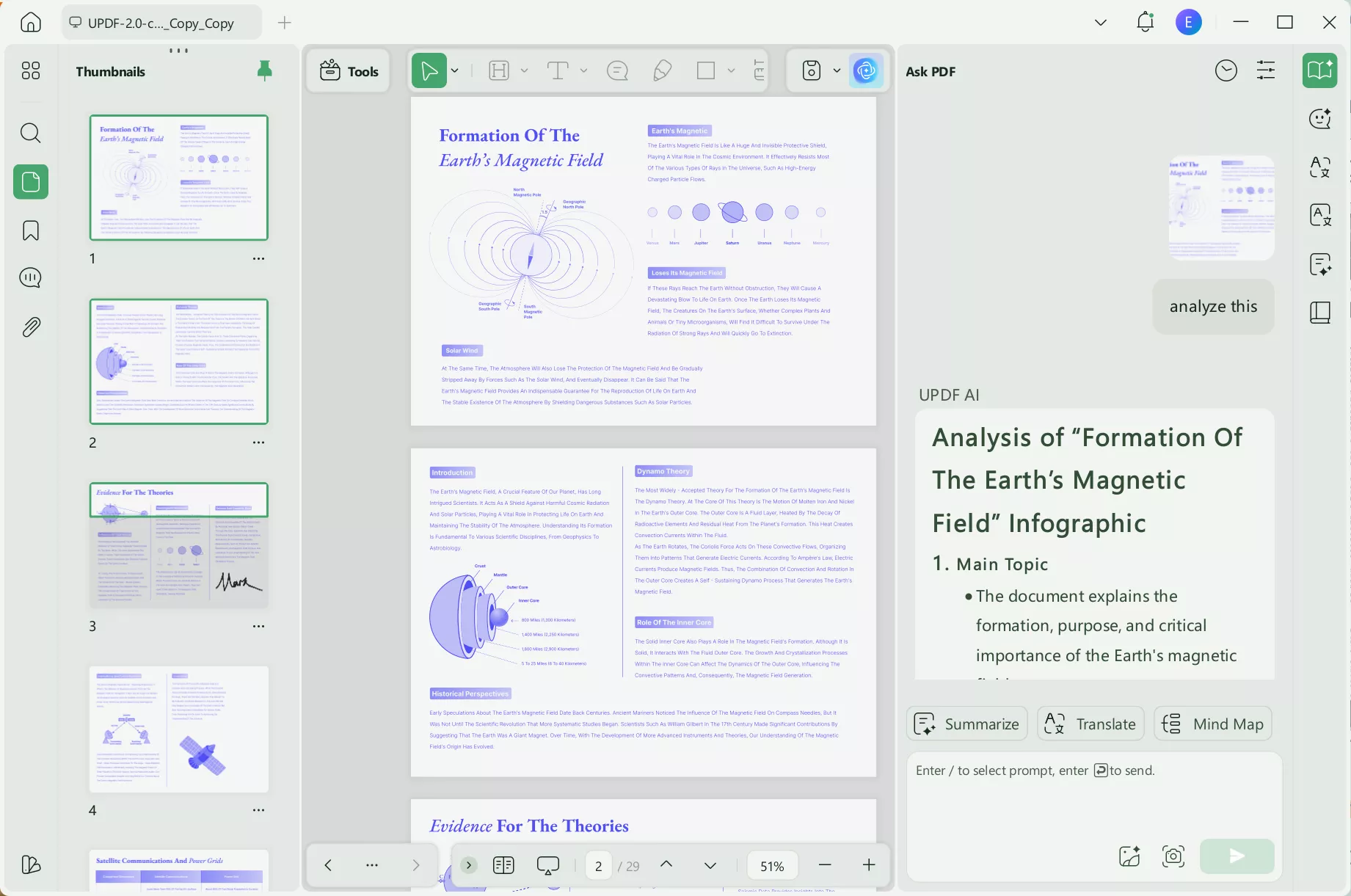Activate the selection cursor tool
Screen dimensions: 1351x896
(429, 71)
